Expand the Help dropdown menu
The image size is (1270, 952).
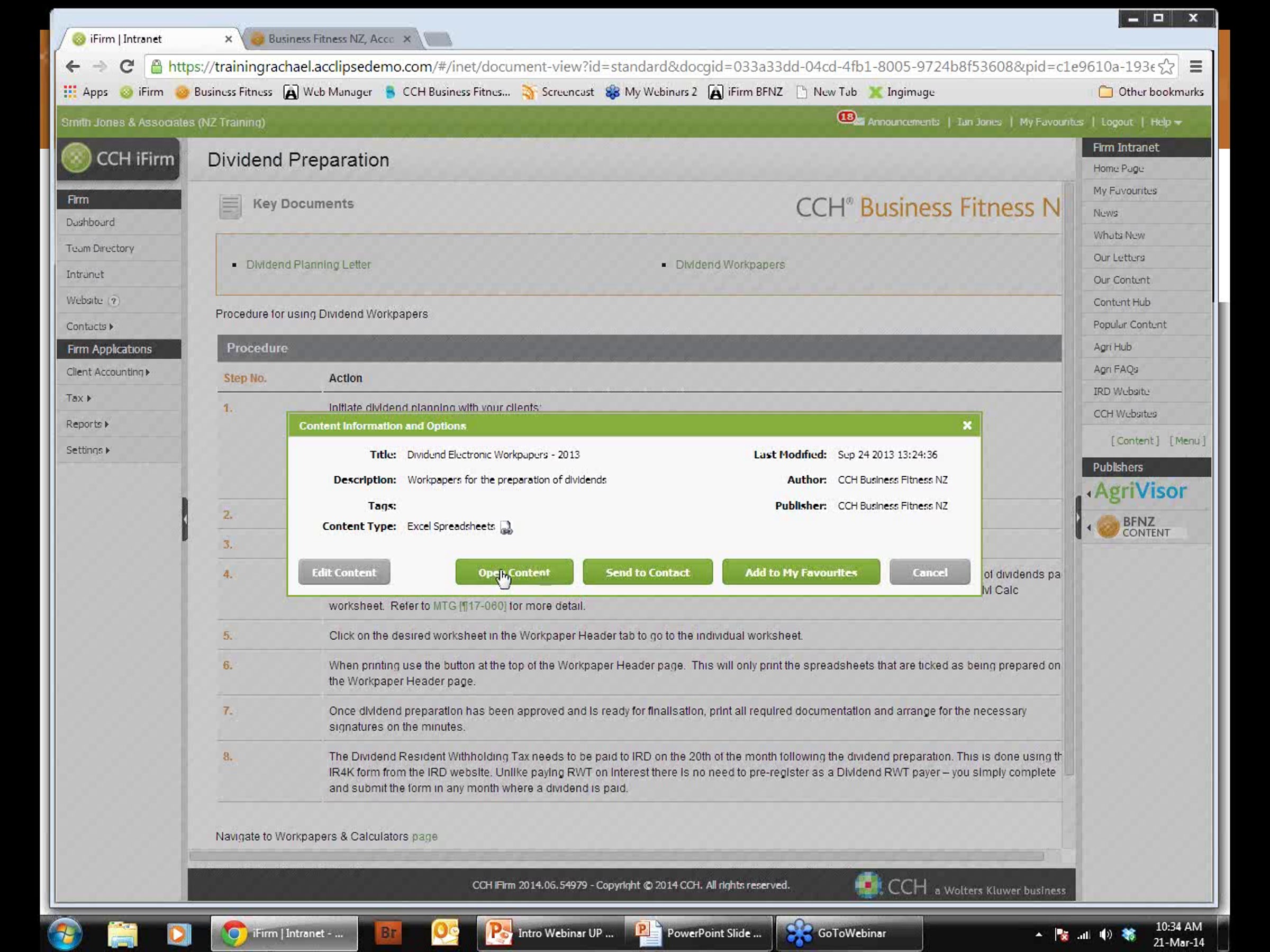pos(1166,122)
